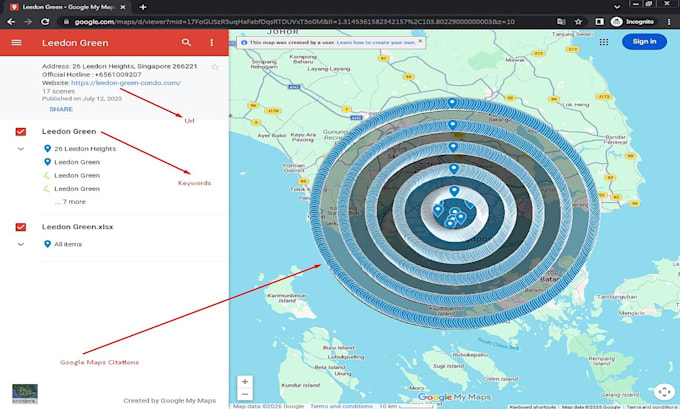Open the hamburger menu in the red header

16,43
